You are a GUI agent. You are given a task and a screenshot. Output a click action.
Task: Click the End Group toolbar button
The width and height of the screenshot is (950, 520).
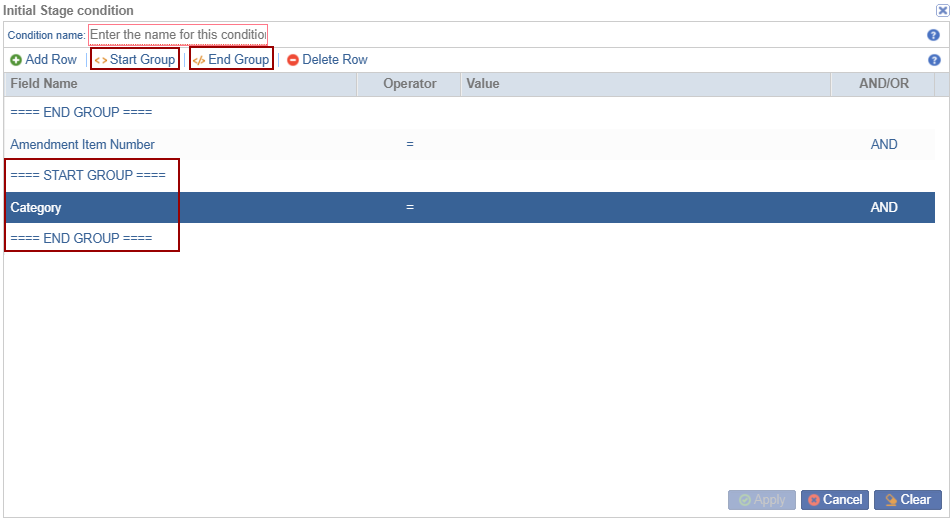coord(231,60)
